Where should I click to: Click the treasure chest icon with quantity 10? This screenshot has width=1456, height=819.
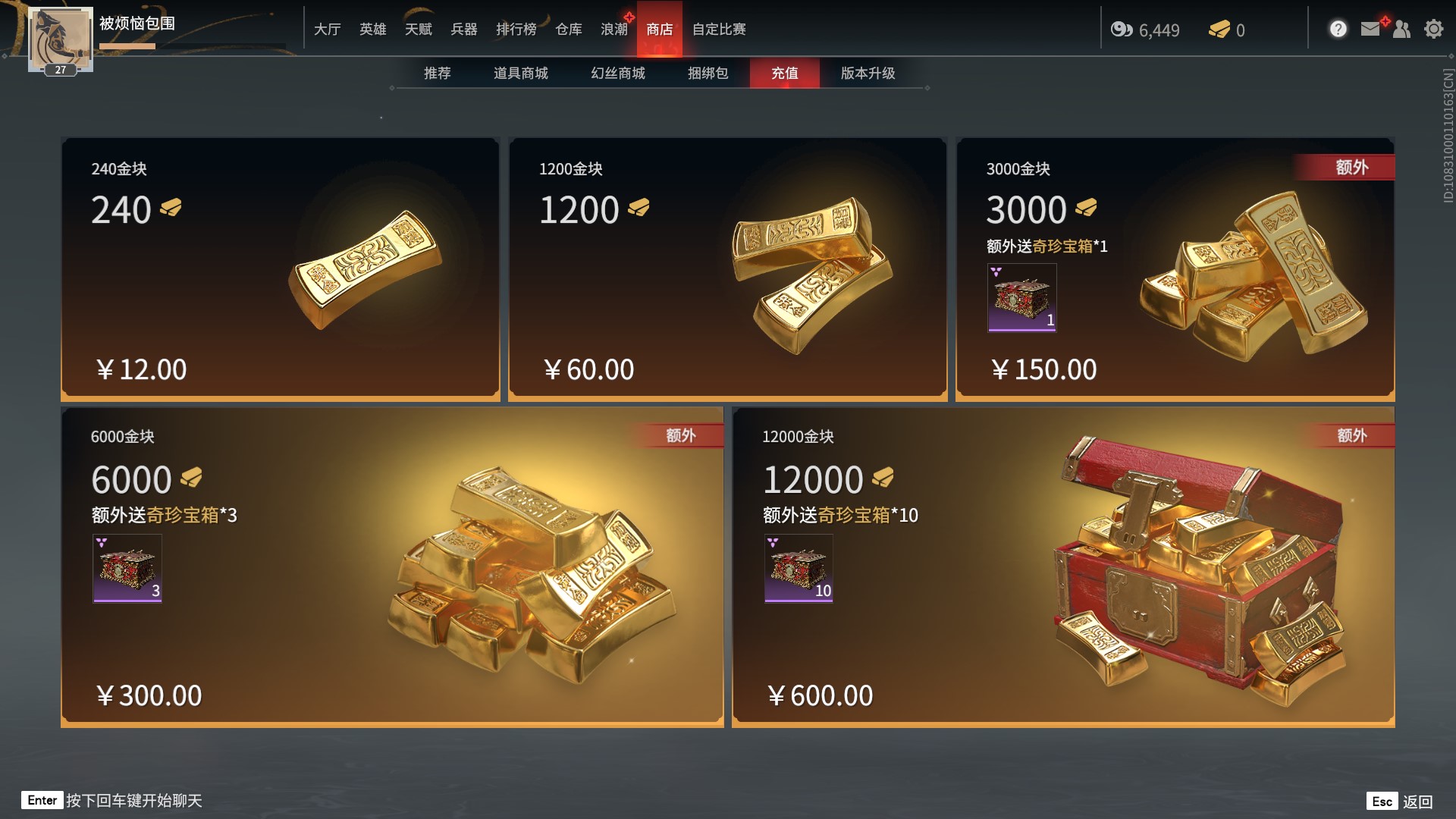799,568
